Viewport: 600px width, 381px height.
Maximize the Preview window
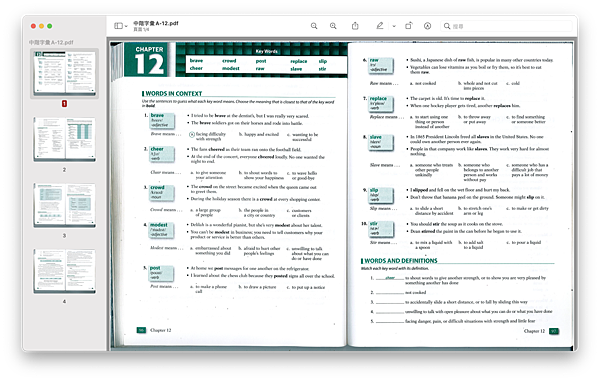coord(49,26)
